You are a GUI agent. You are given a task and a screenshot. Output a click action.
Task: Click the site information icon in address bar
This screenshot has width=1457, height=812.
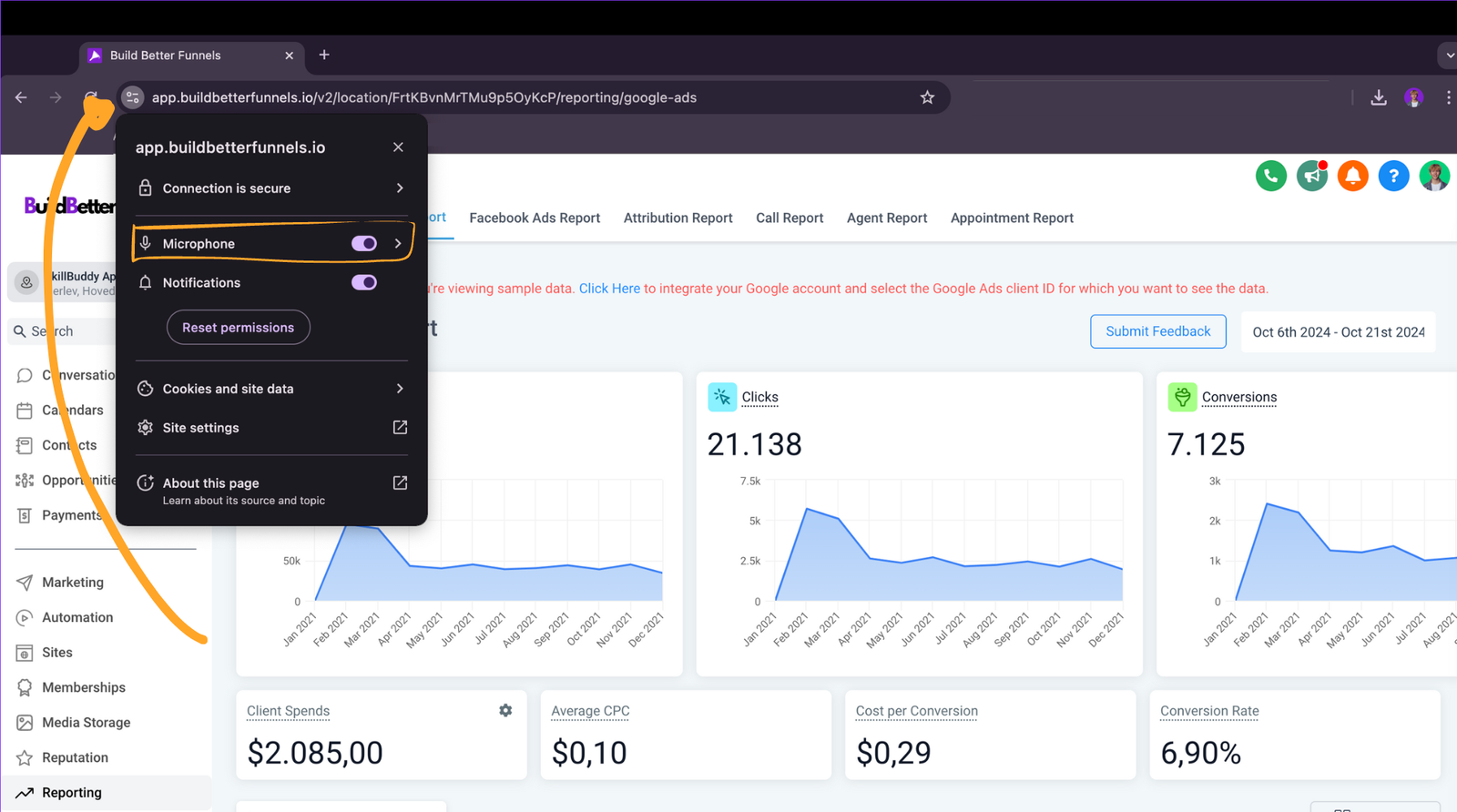click(133, 97)
